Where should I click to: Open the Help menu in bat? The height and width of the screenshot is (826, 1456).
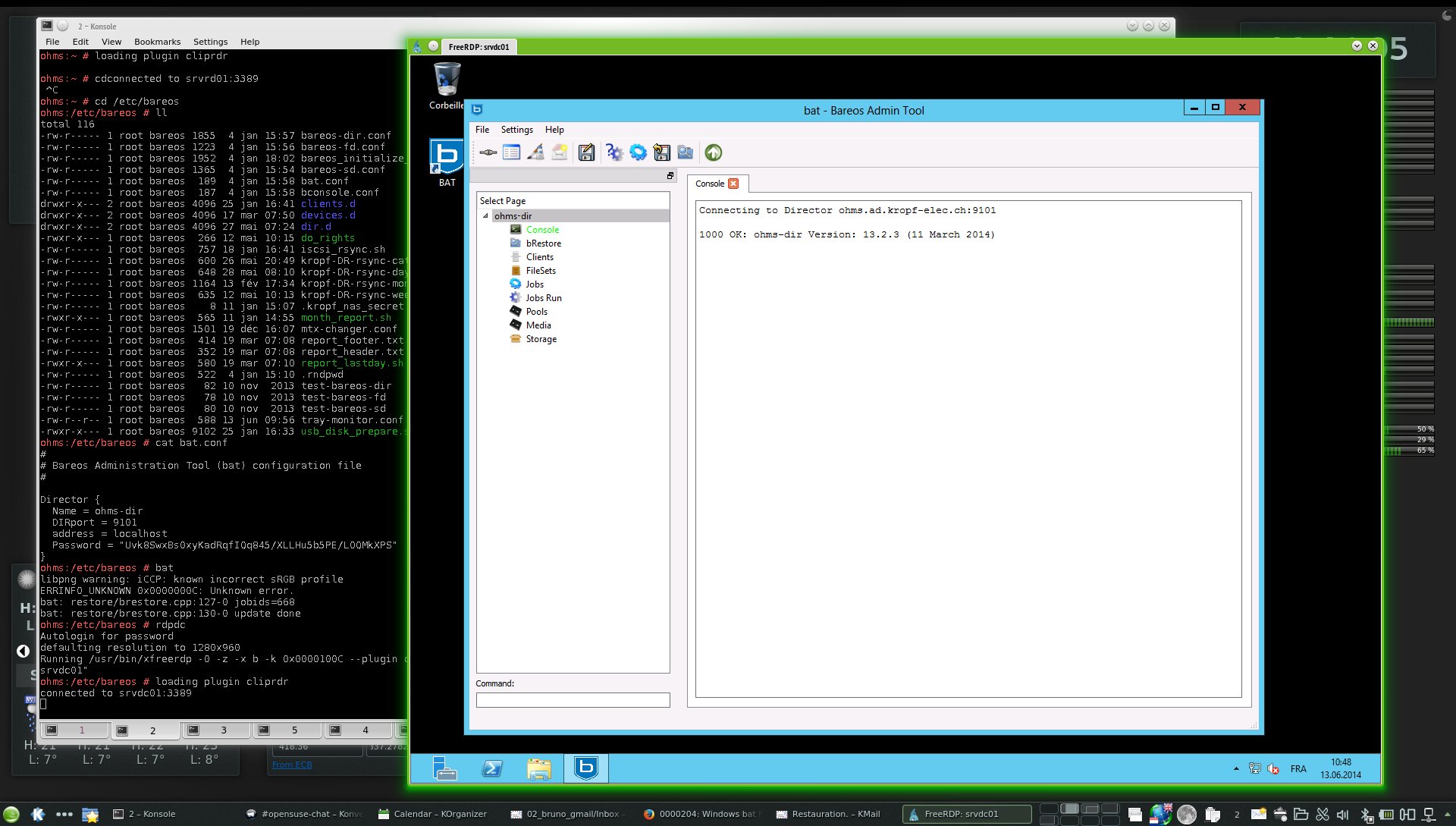pyautogui.click(x=554, y=130)
